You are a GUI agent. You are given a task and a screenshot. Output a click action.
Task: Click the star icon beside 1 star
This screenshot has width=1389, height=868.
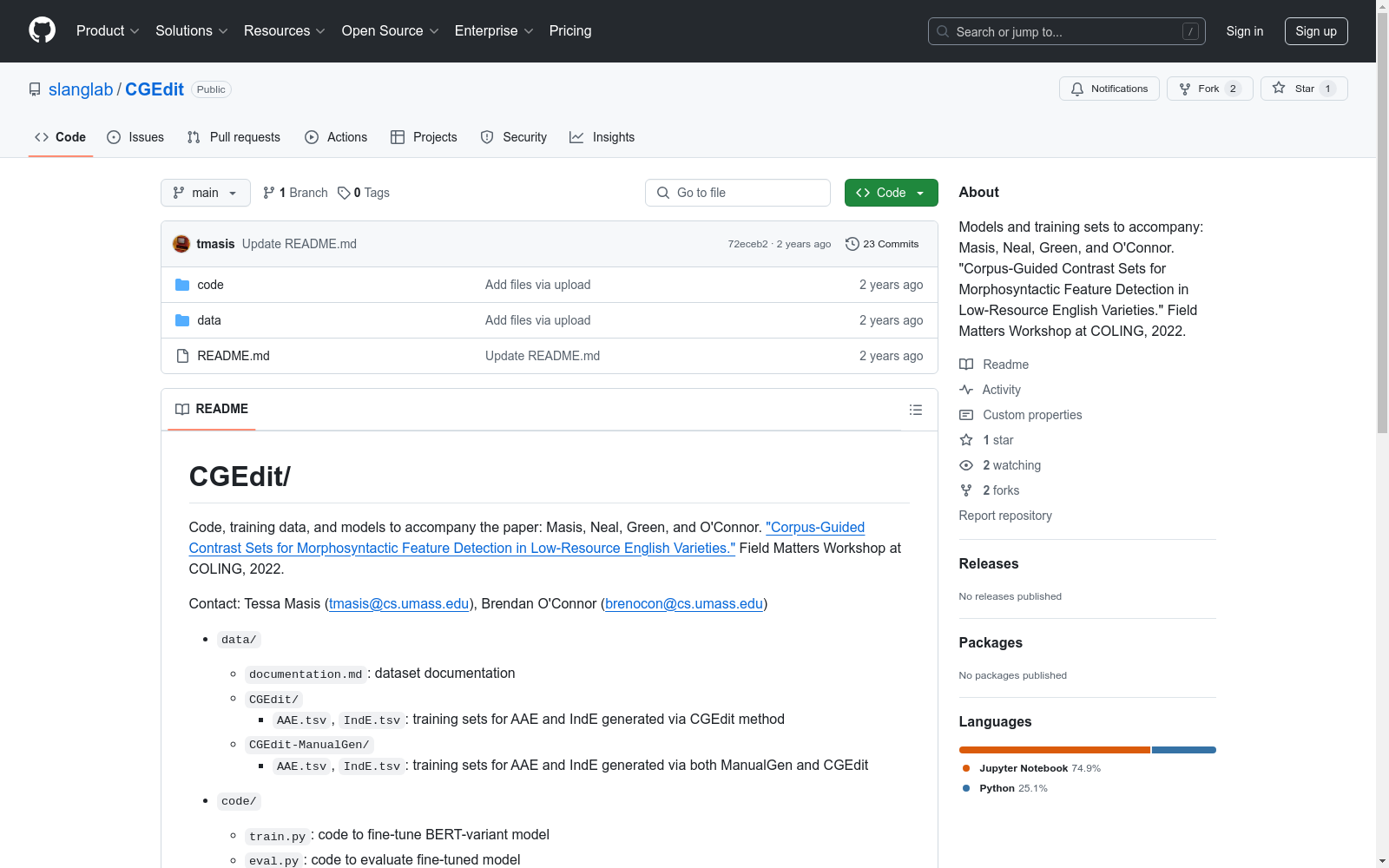(x=966, y=440)
